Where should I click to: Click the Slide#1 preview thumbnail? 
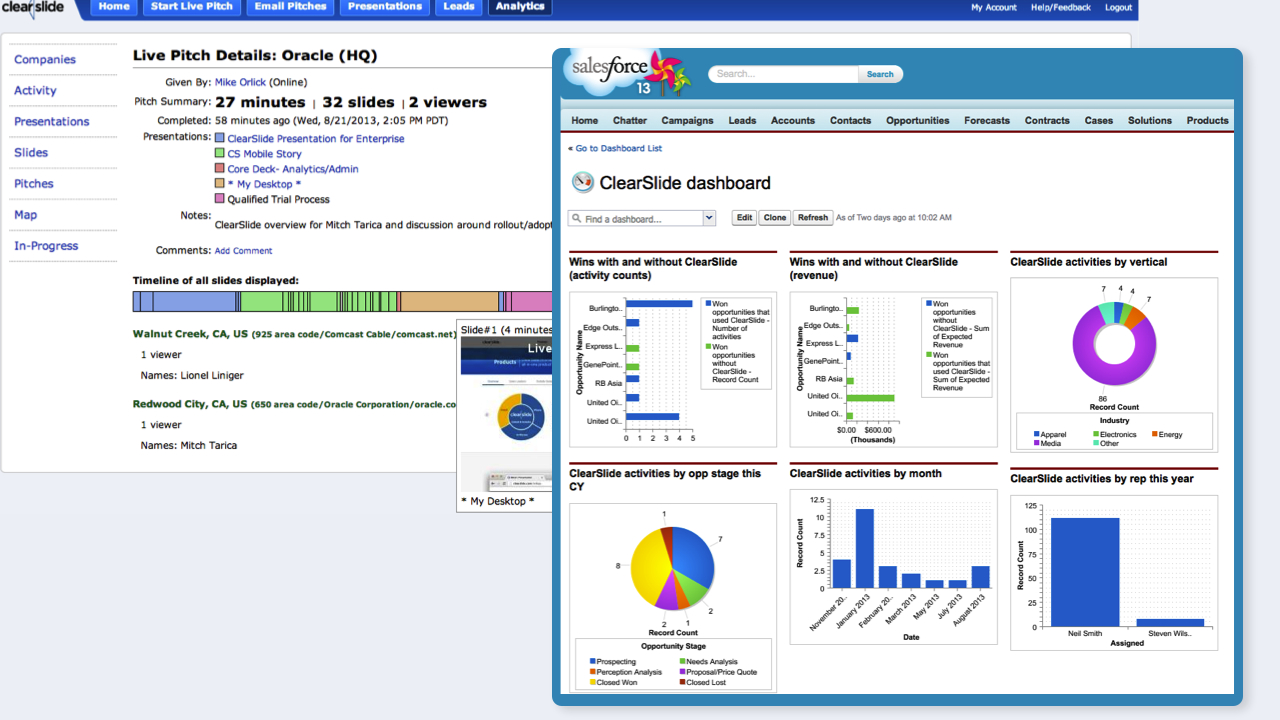click(506, 413)
